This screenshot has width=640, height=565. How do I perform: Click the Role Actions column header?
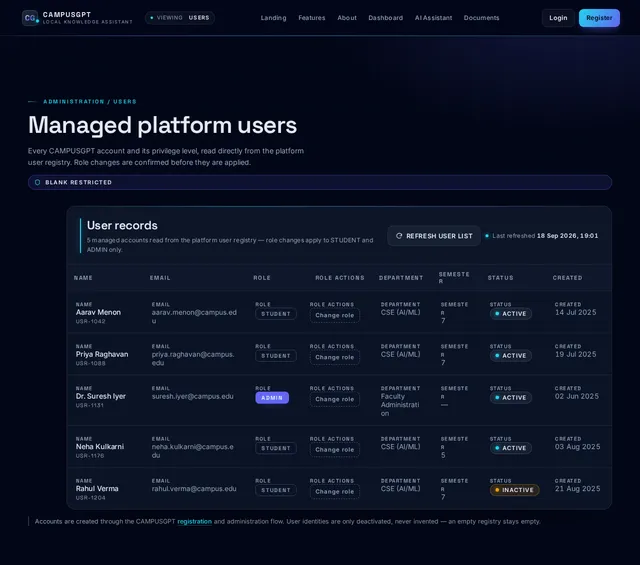pos(340,278)
